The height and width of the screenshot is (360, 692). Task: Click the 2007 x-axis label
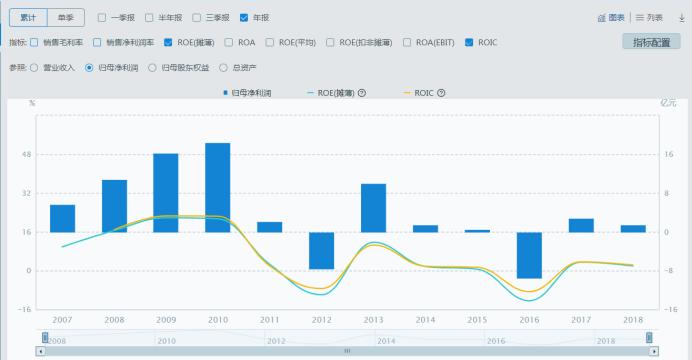(62, 320)
